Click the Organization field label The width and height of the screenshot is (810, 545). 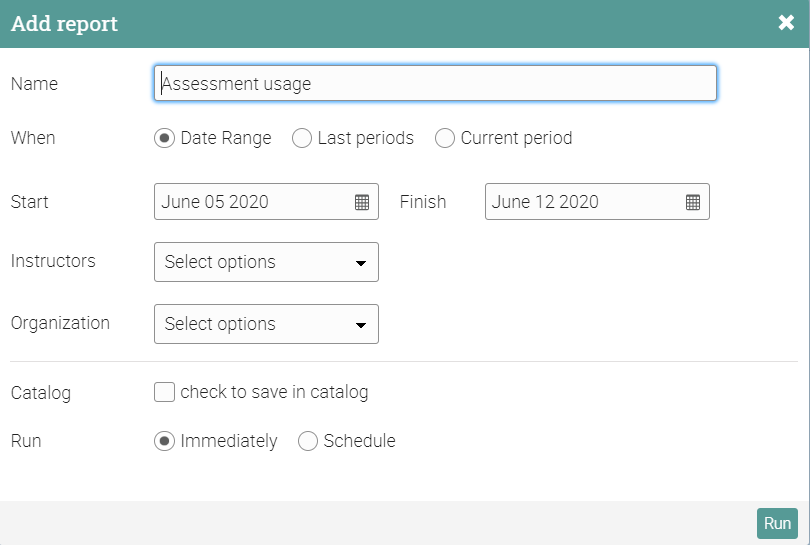point(60,323)
